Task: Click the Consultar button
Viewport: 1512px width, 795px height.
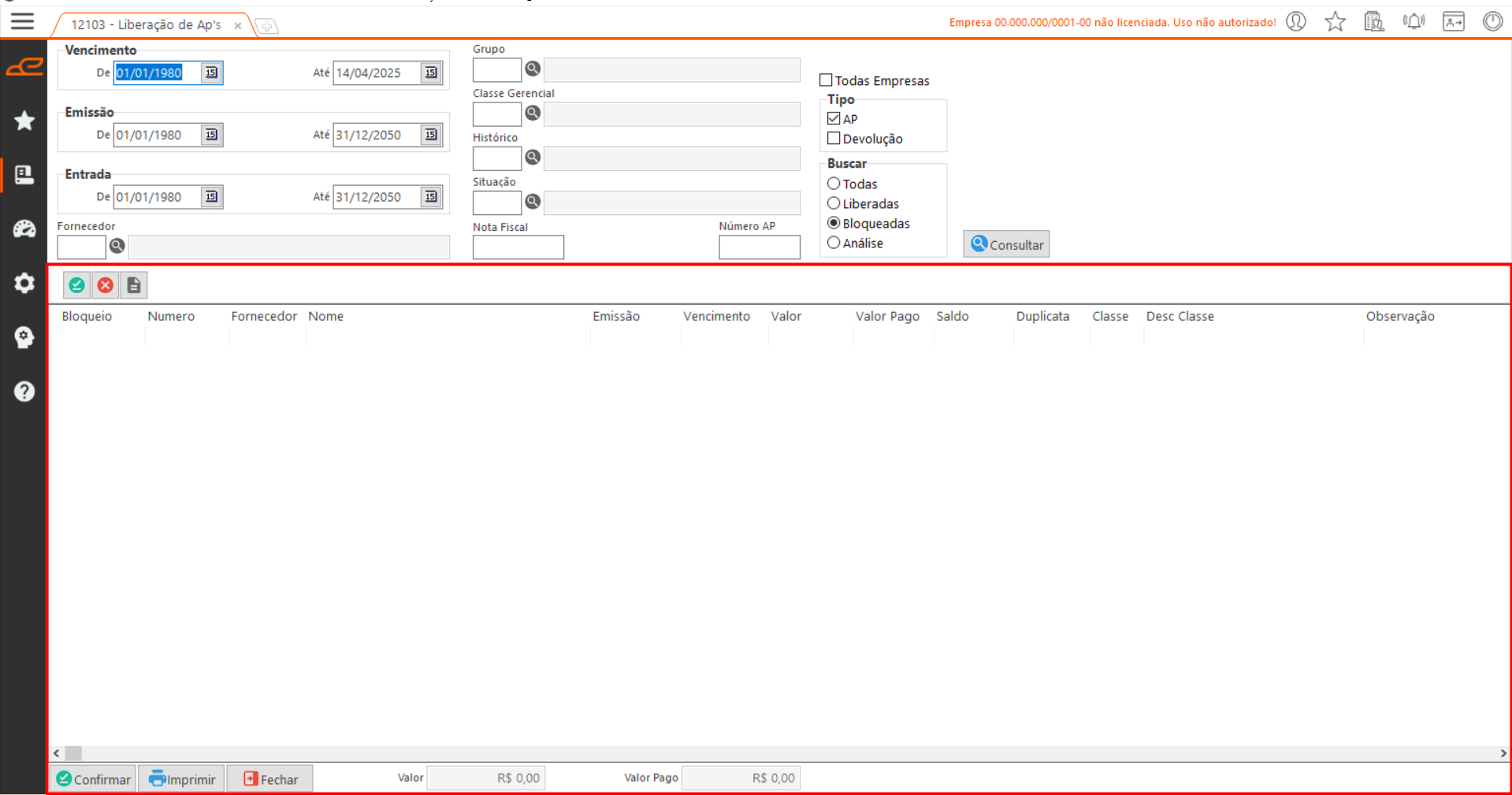Action: coord(1006,244)
